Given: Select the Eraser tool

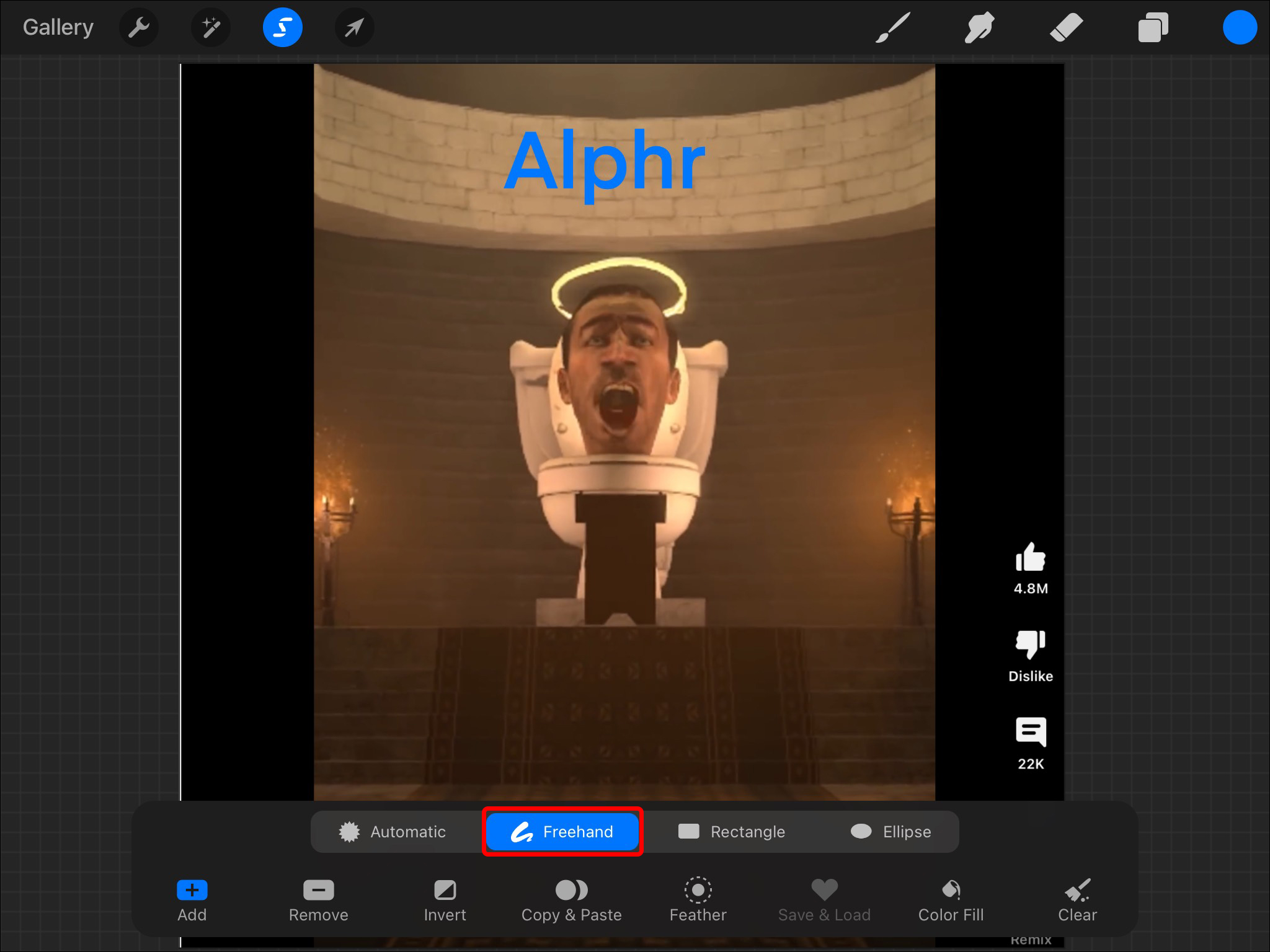Looking at the screenshot, I should click(1066, 27).
